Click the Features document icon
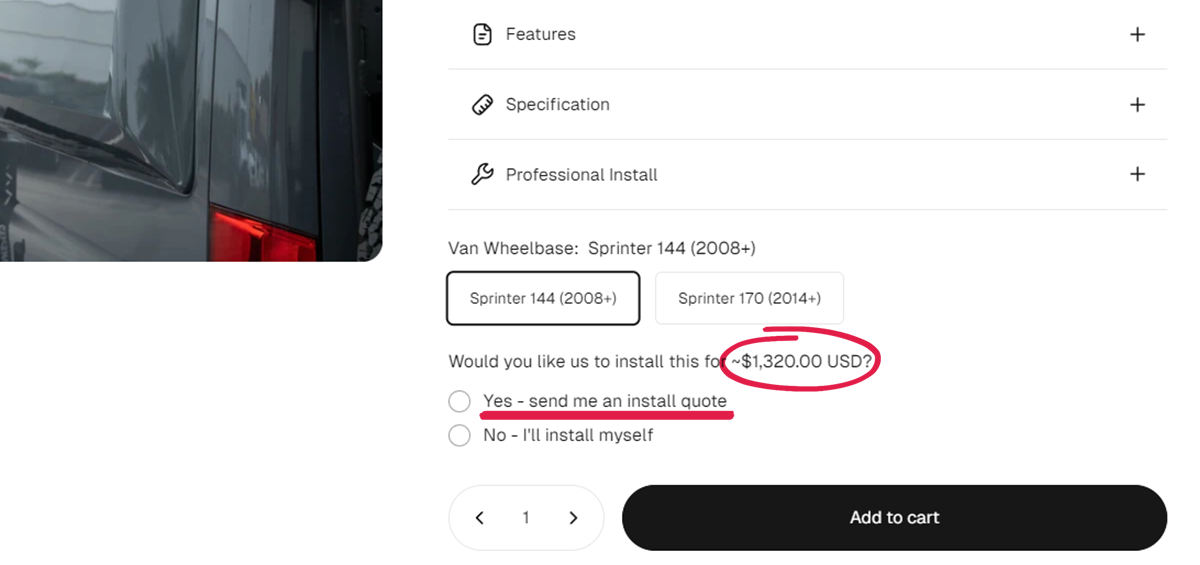 point(482,34)
